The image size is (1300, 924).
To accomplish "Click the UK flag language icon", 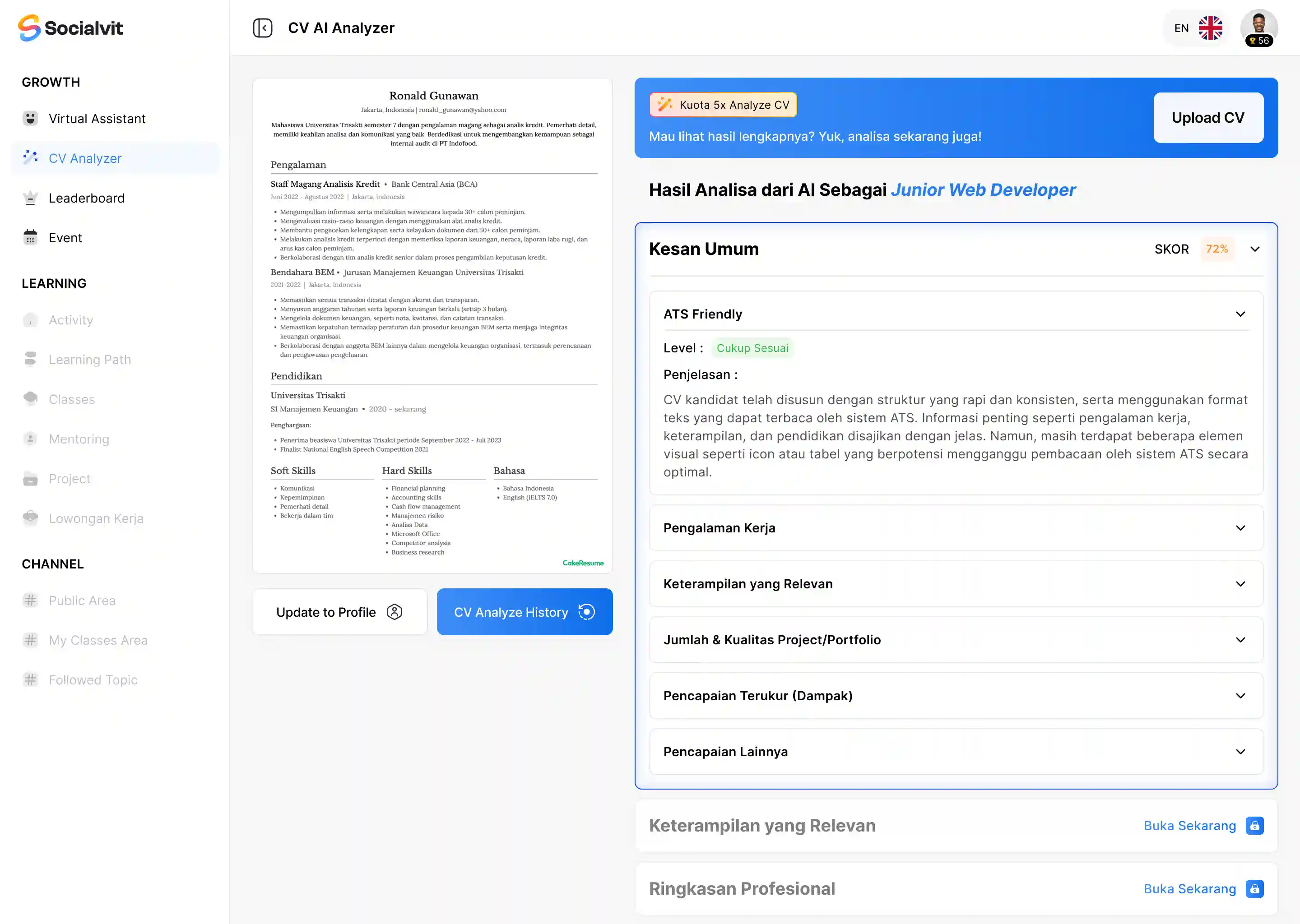I will (1210, 28).
